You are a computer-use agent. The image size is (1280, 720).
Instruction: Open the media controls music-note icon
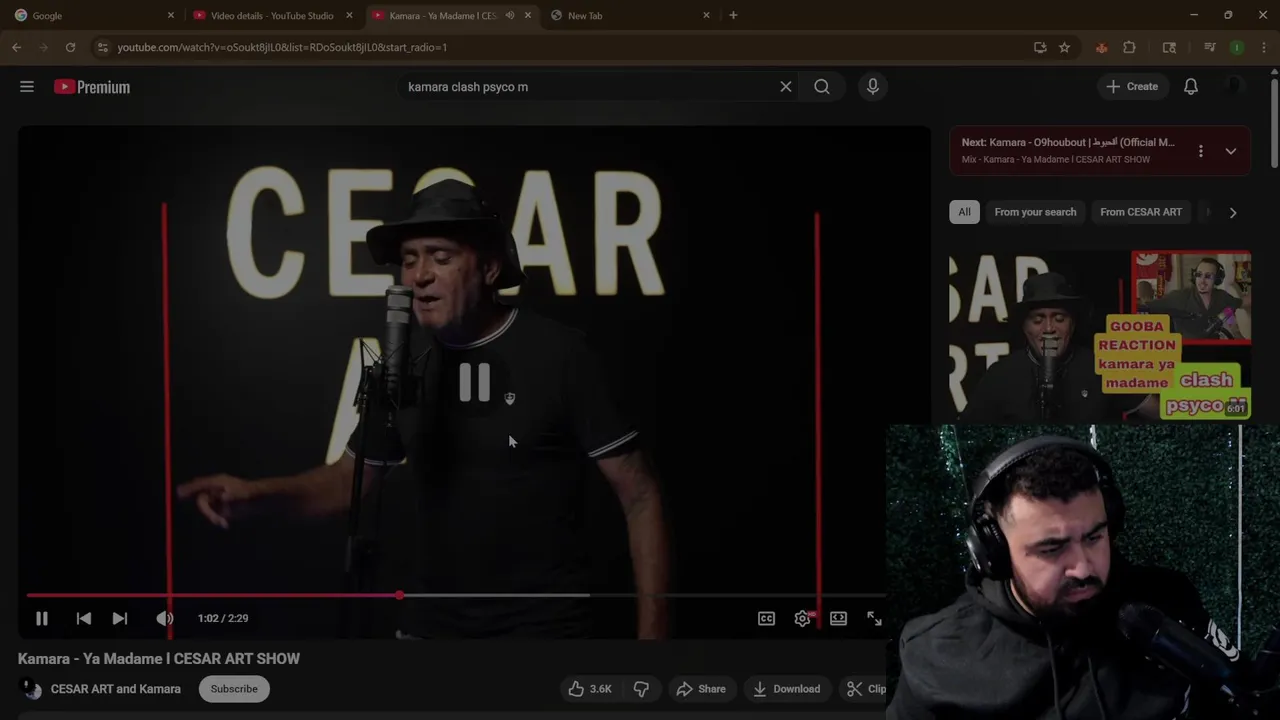pyautogui.click(x=1209, y=47)
